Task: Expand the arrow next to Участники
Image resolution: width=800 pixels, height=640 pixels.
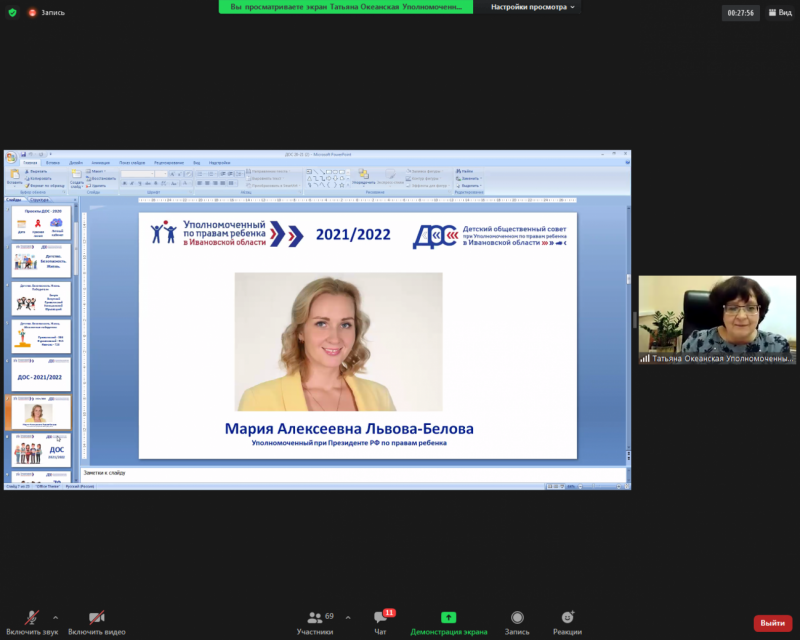Action: [346, 617]
